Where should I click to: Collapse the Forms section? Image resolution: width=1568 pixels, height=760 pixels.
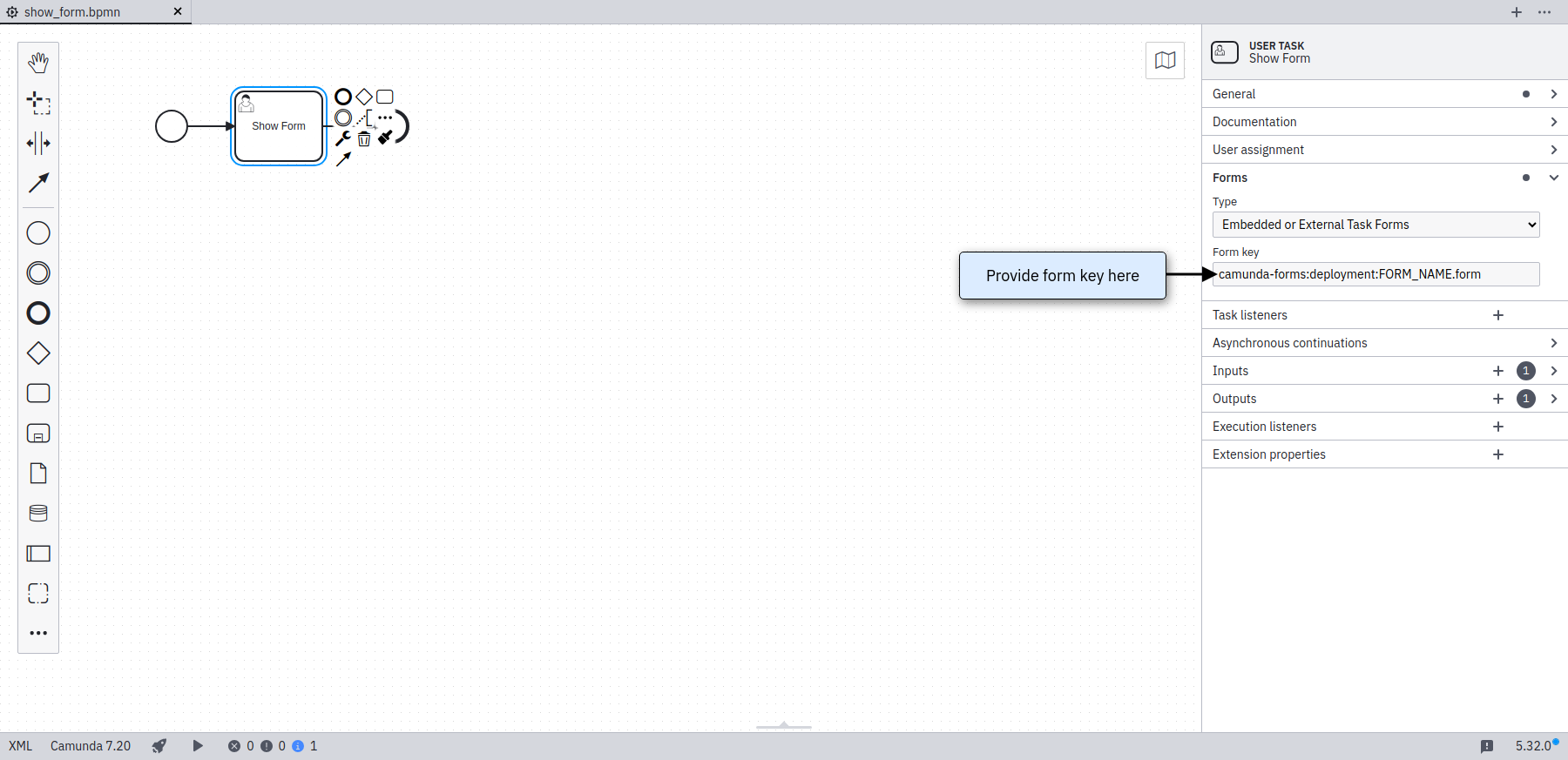pyautogui.click(x=1553, y=178)
